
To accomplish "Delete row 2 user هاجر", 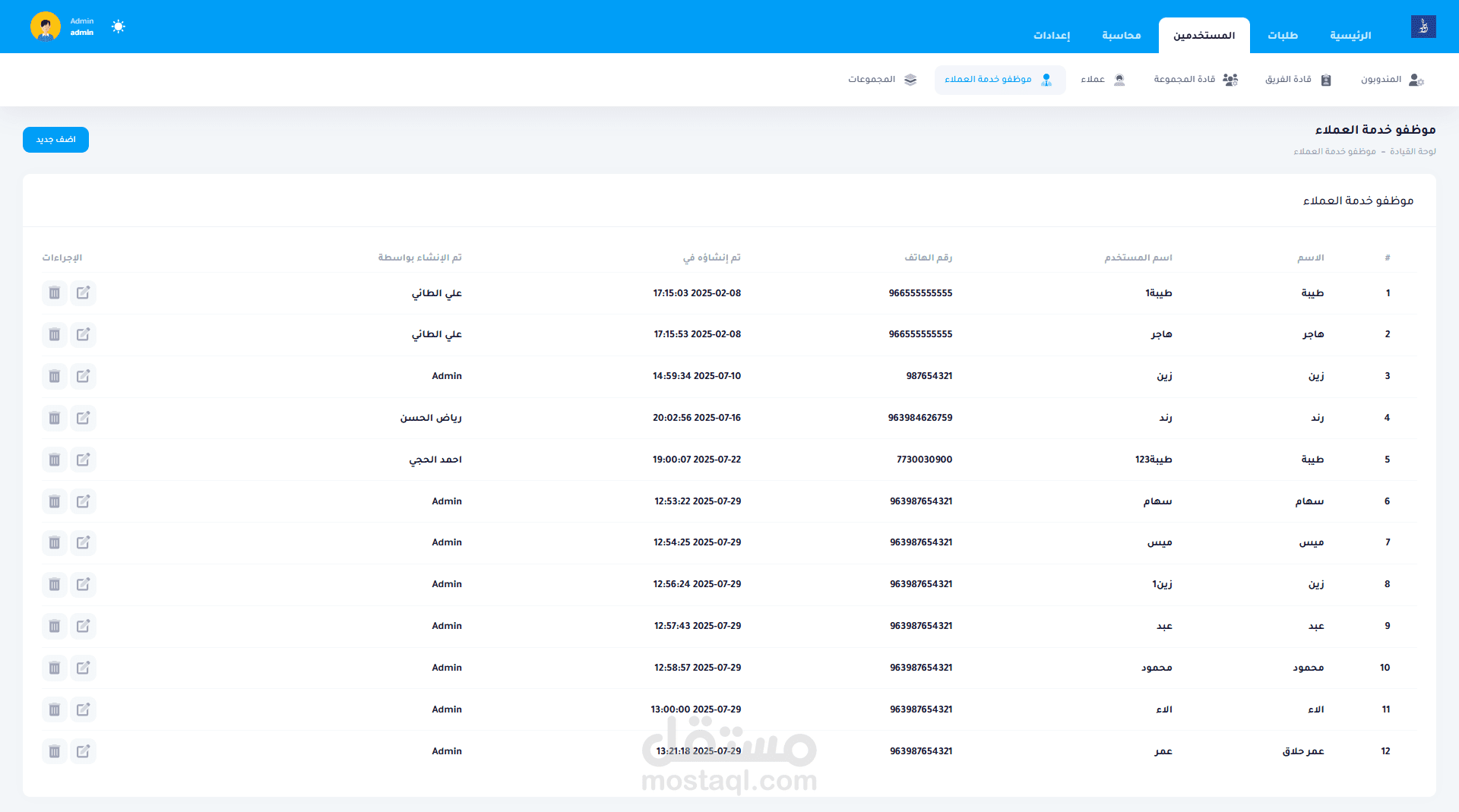I will [54, 334].
